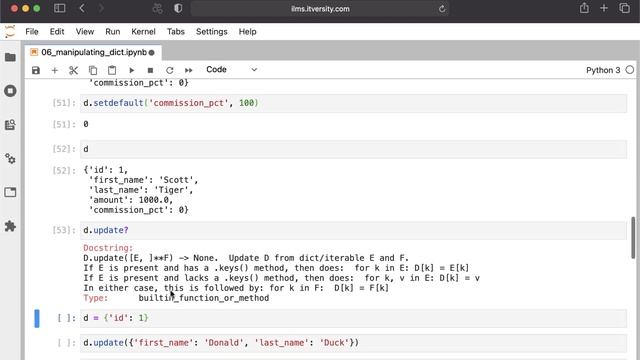
Task: Click the code cell containing only d
Action: point(353,149)
